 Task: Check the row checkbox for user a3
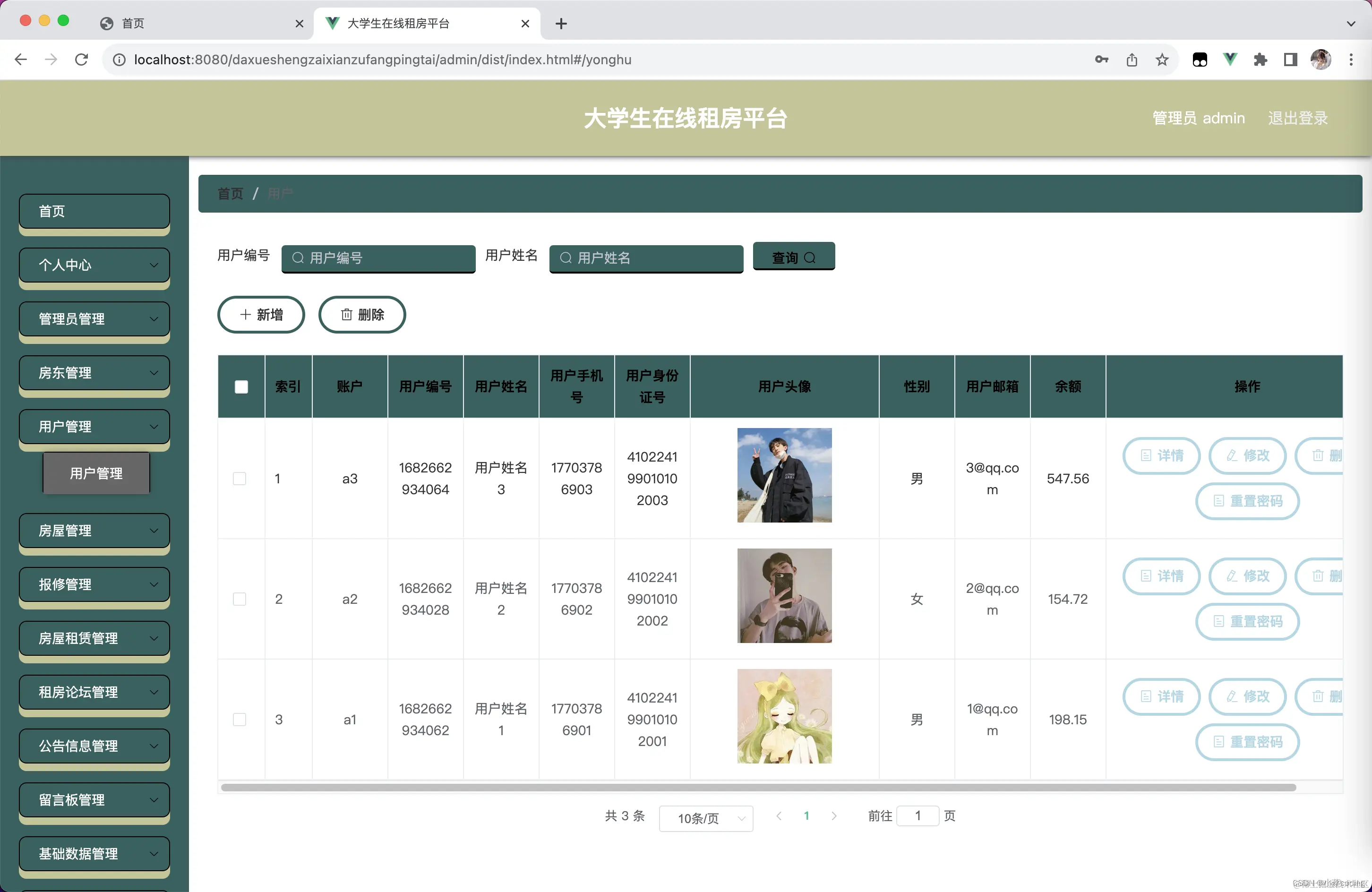tap(239, 478)
